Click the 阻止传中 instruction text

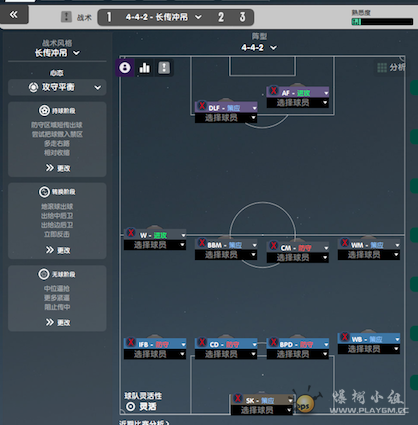[x=57, y=307]
